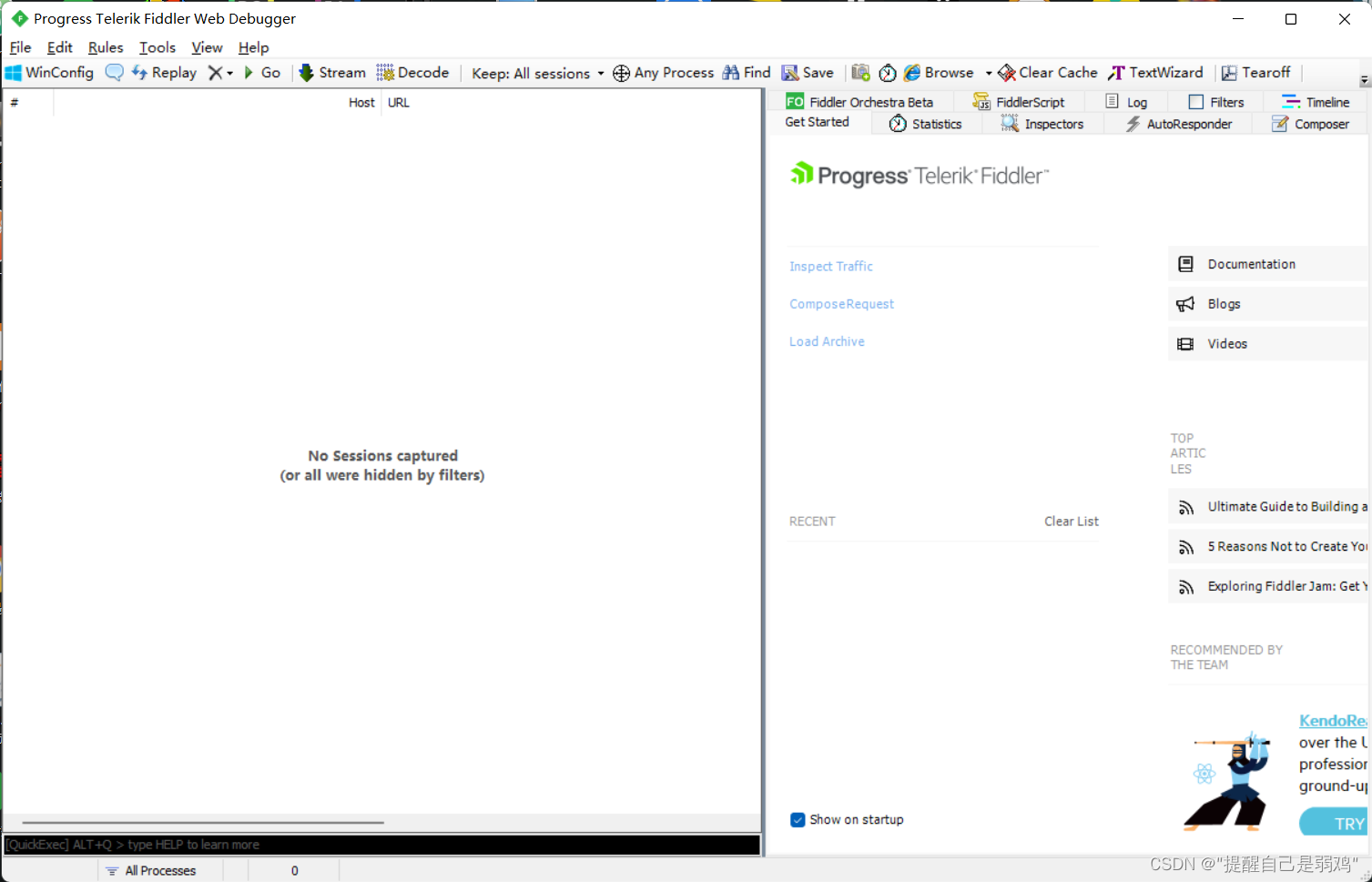Open 5 Reasons Not to Create article
Image resolution: width=1372 pixels, height=882 pixels.
[1268, 547]
